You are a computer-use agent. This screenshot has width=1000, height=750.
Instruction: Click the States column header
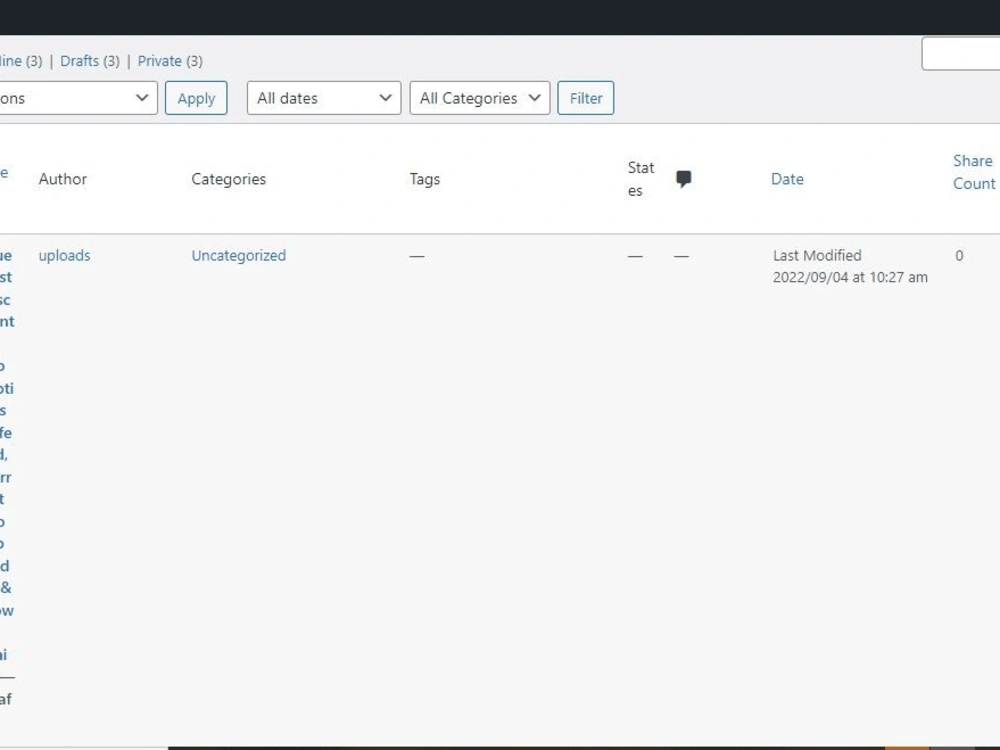(640, 179)
